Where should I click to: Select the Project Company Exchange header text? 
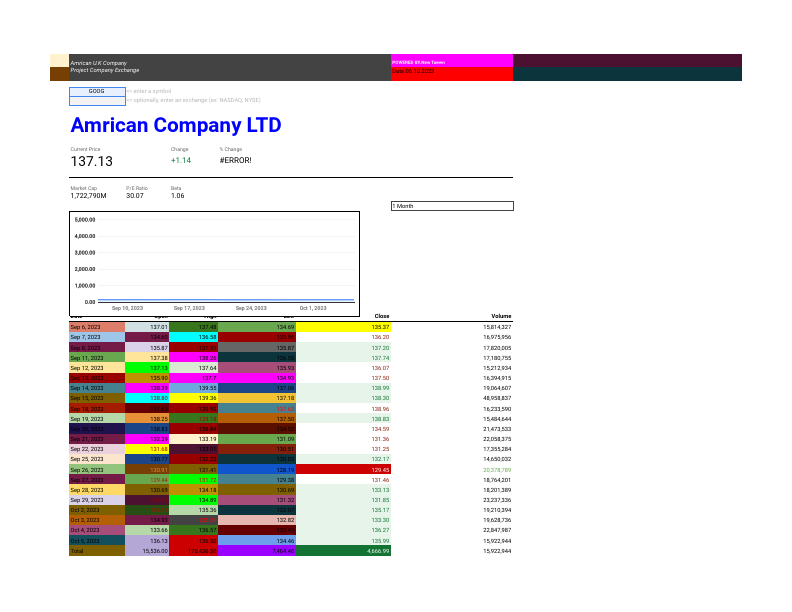tap(105, 70)
